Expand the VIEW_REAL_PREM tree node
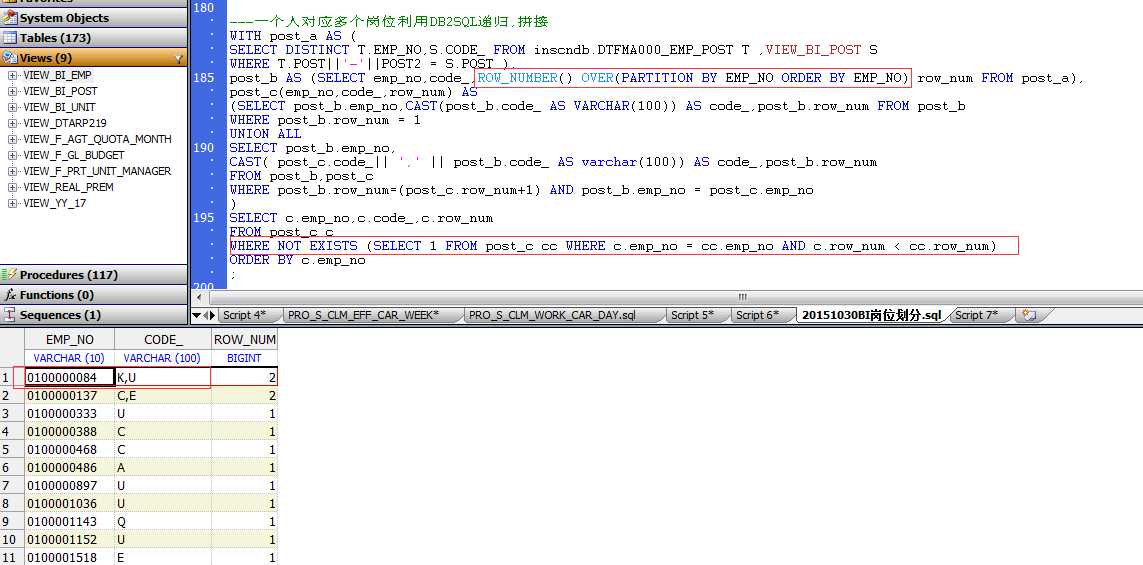The height and width of the screenshot is (565, 1143). pyautogui.click(x=12, y=187)
